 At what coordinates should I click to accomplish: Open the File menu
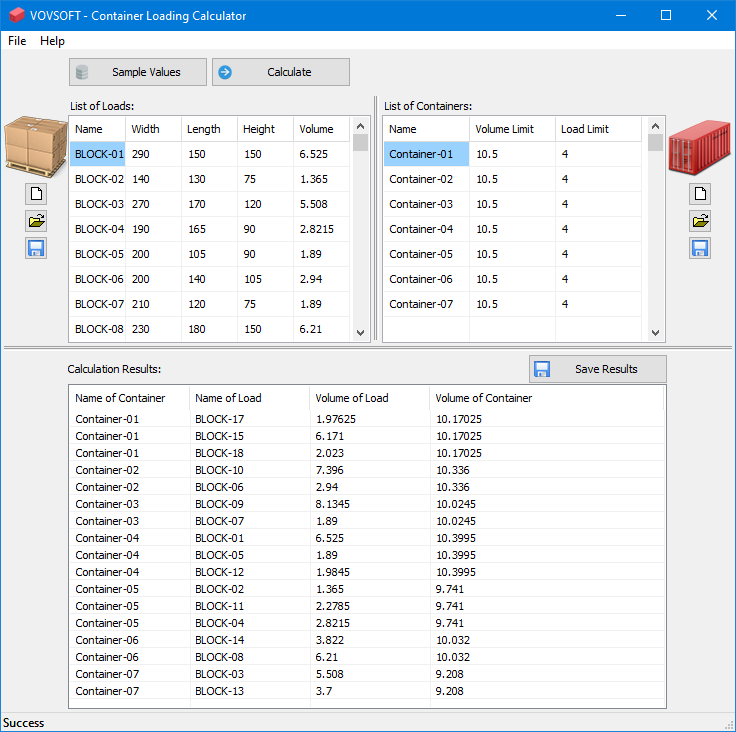tap(17, 41)
